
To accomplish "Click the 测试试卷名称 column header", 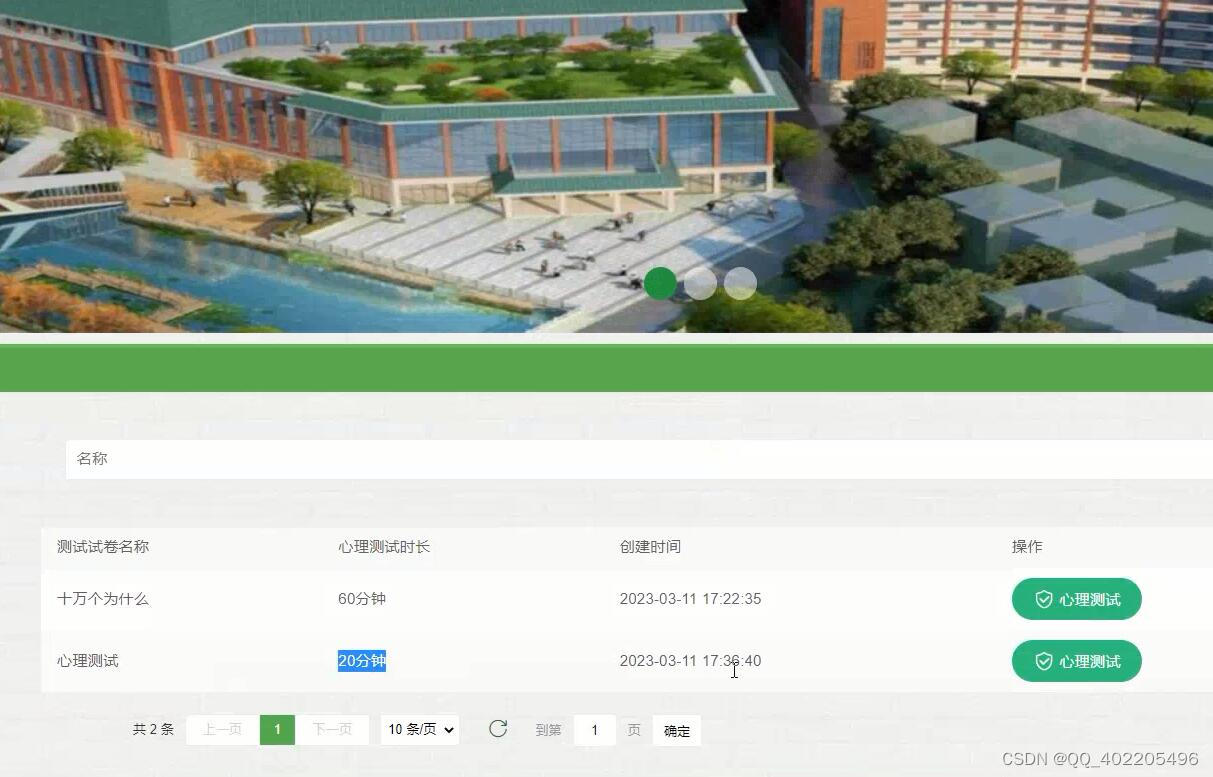I will [x=102, y=546].
